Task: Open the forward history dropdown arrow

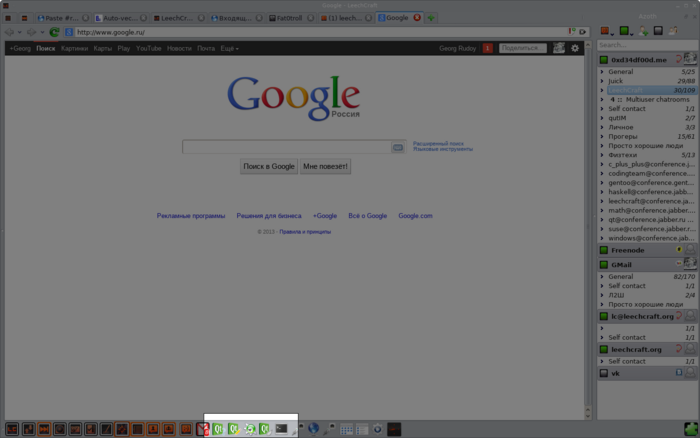Action: tap(42, 32)
